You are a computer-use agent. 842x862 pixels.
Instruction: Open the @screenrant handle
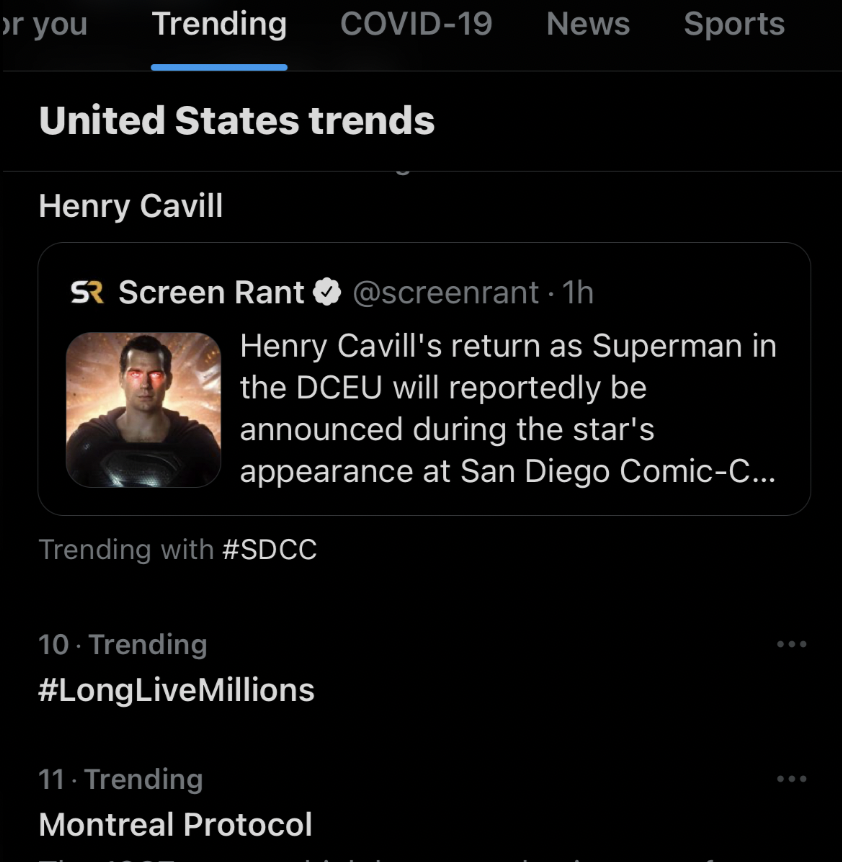tap(447, 293)
